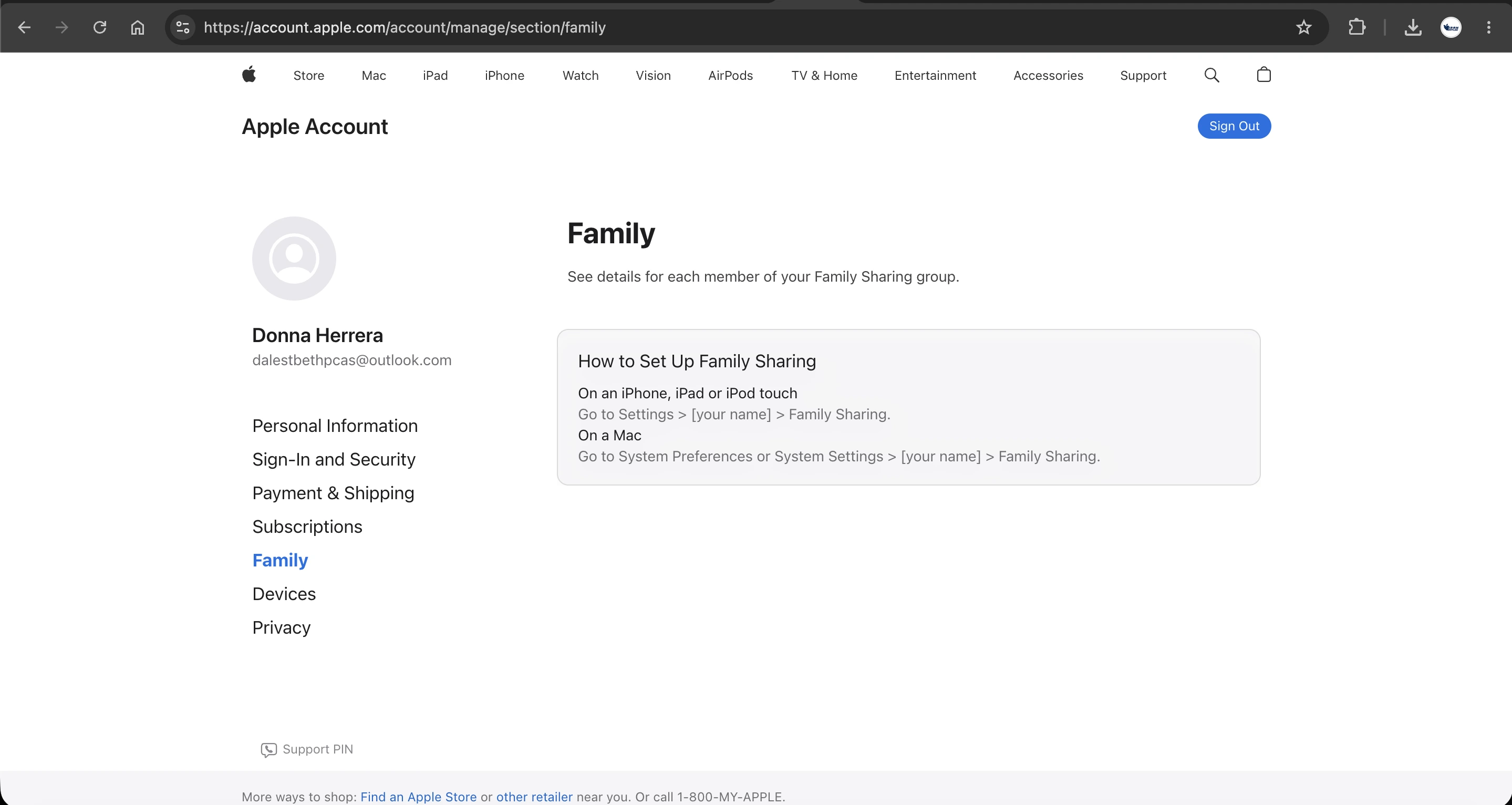Open the browser profile avatar

point(1451,27)
